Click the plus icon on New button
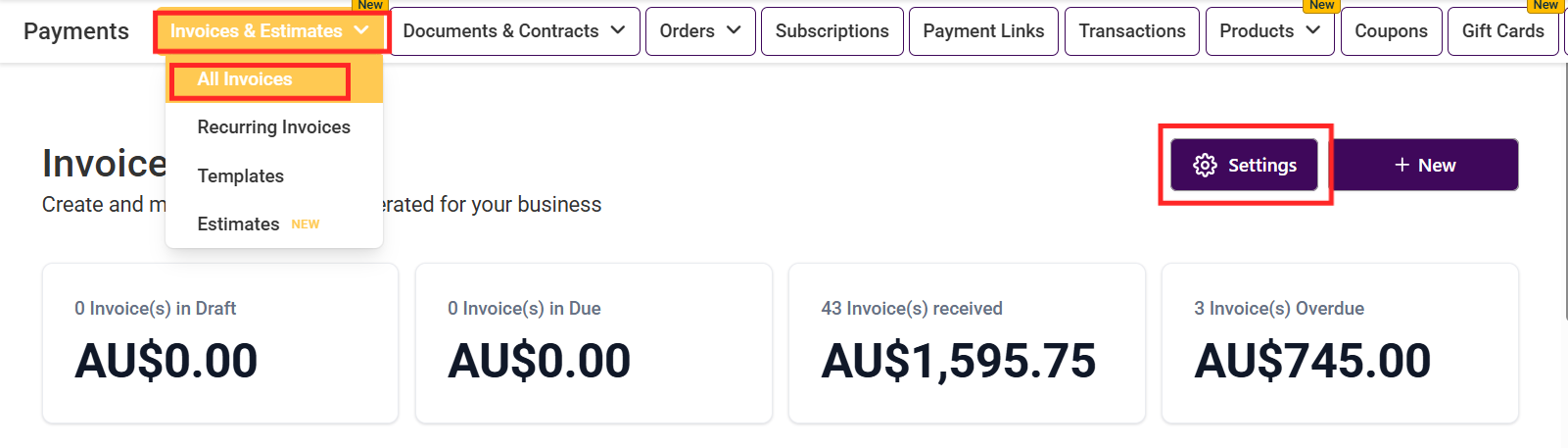The height and width of the screenshot is (448, 1568). pos(1402,165)
